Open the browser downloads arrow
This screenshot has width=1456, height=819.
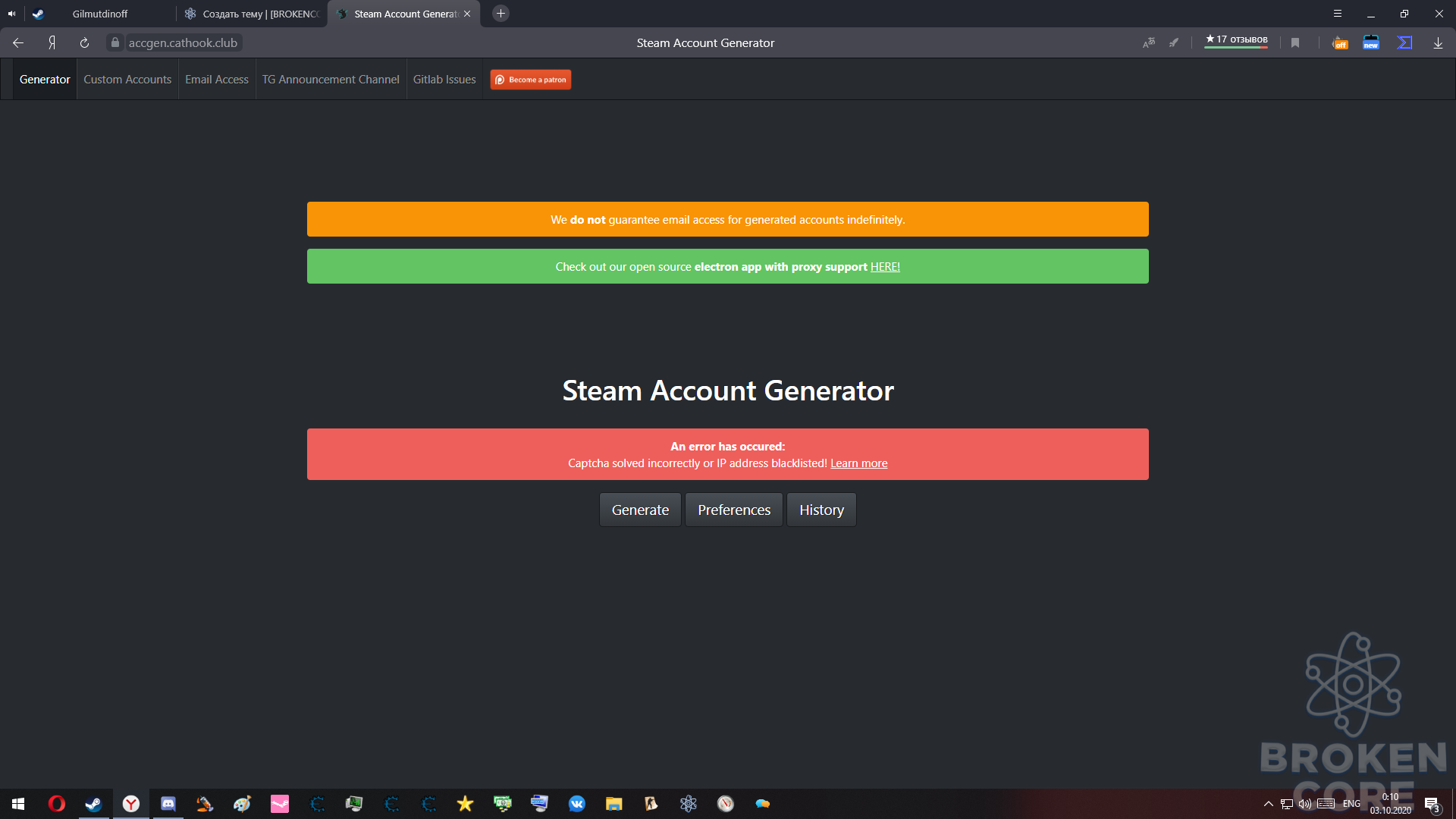(x=1438, y=43)
